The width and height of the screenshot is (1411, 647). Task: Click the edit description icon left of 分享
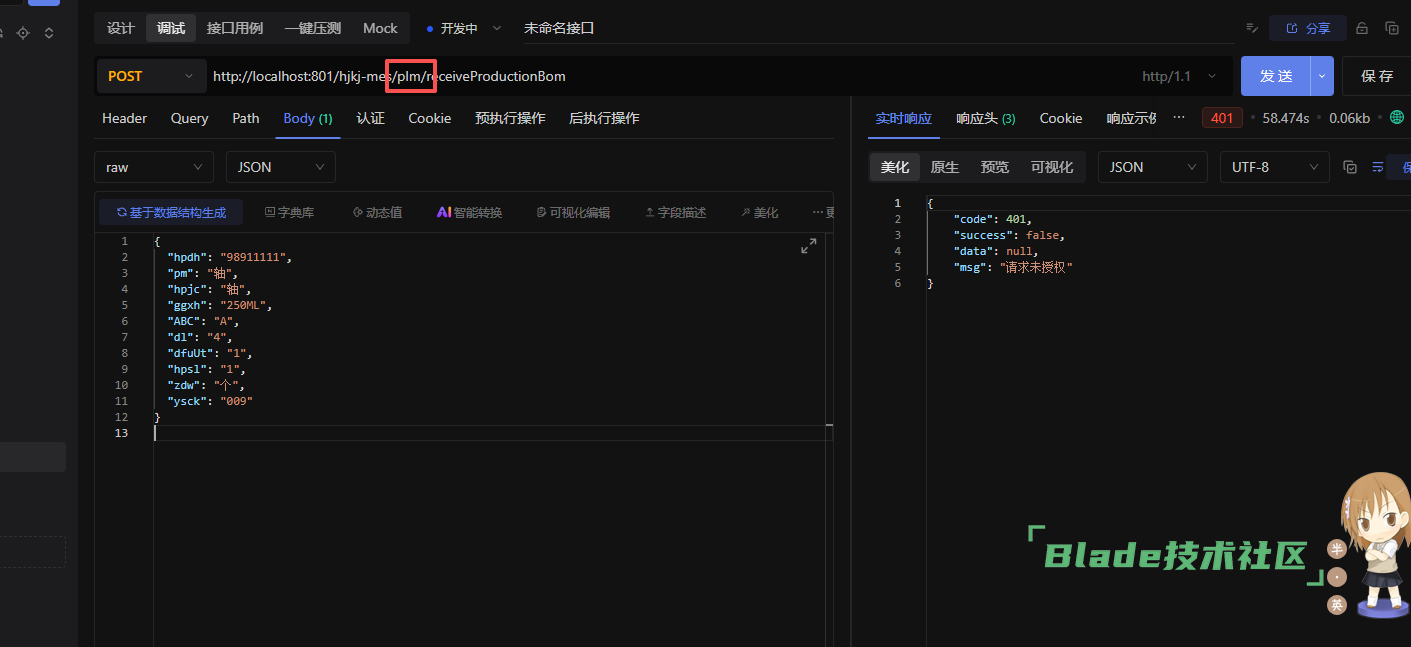(1251, 28)
